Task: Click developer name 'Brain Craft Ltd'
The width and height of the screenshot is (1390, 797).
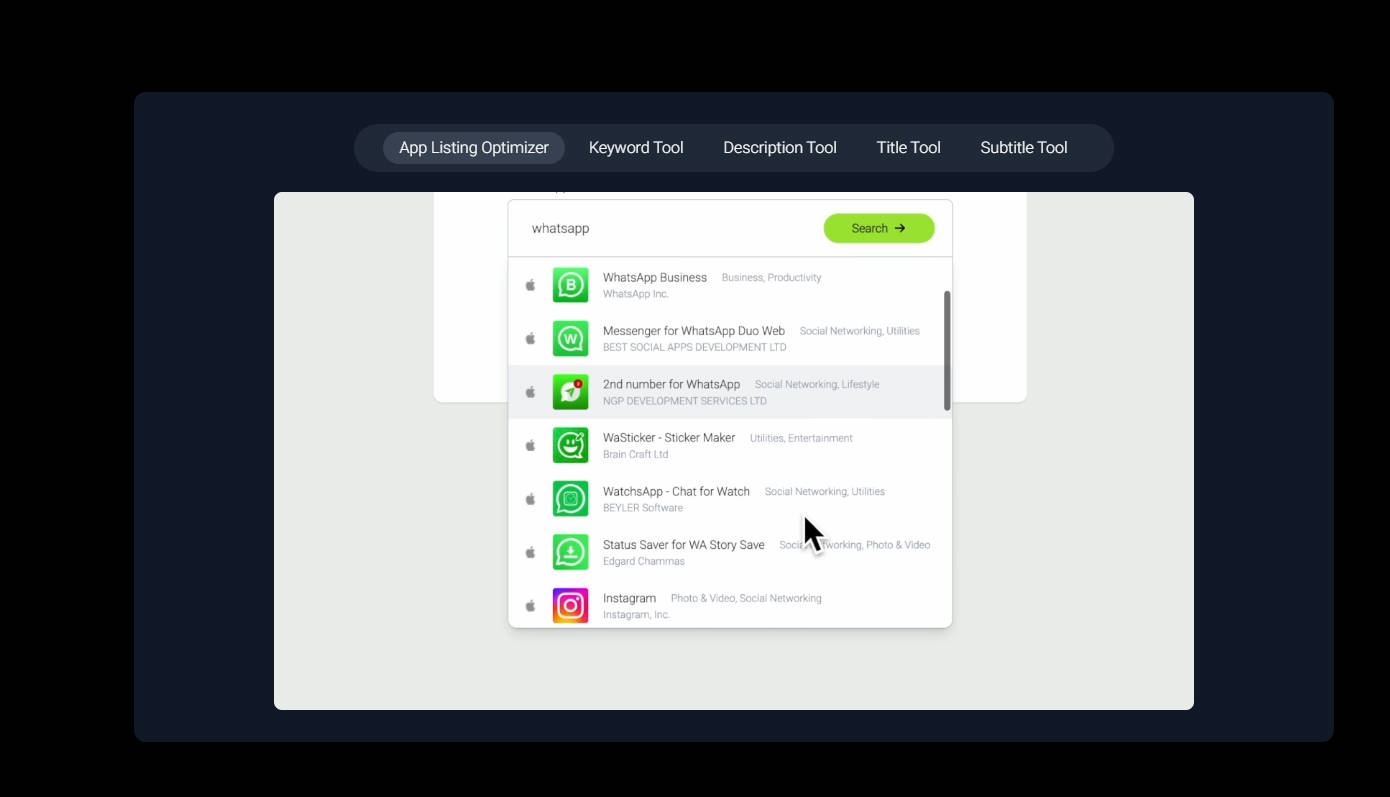Action: (636, 455)
